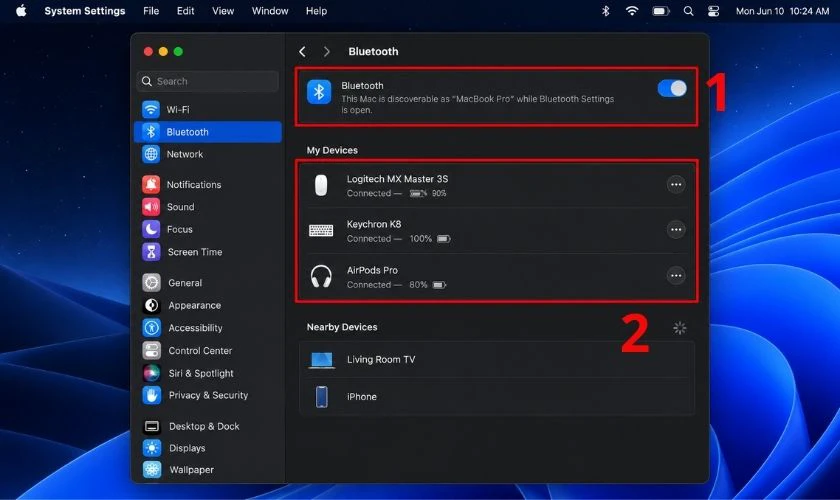This screenshot has height=500, width=840.
Task: Click the General gear icon
Action: coord(152,282)
